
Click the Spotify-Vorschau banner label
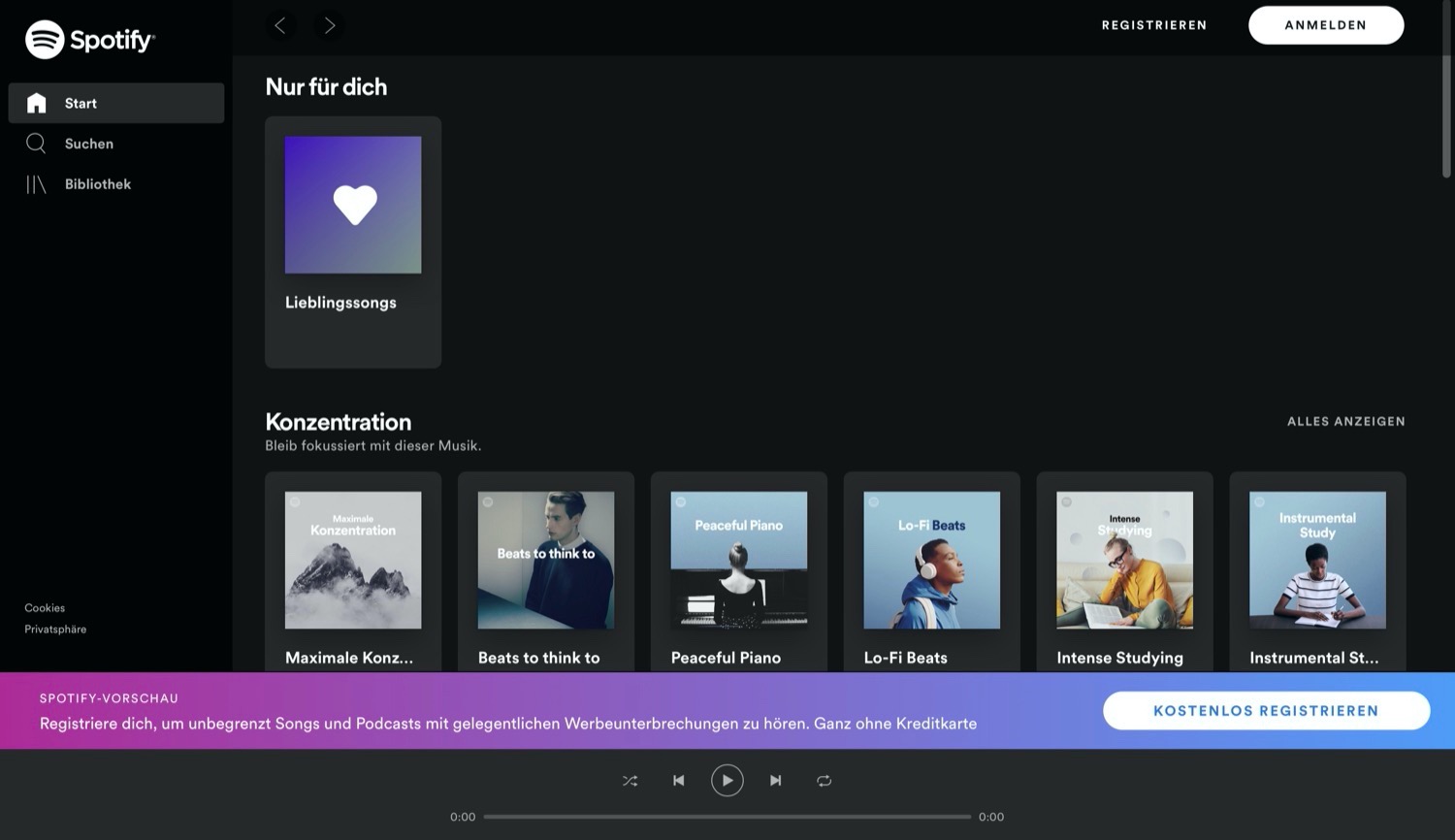coord(109,698)
